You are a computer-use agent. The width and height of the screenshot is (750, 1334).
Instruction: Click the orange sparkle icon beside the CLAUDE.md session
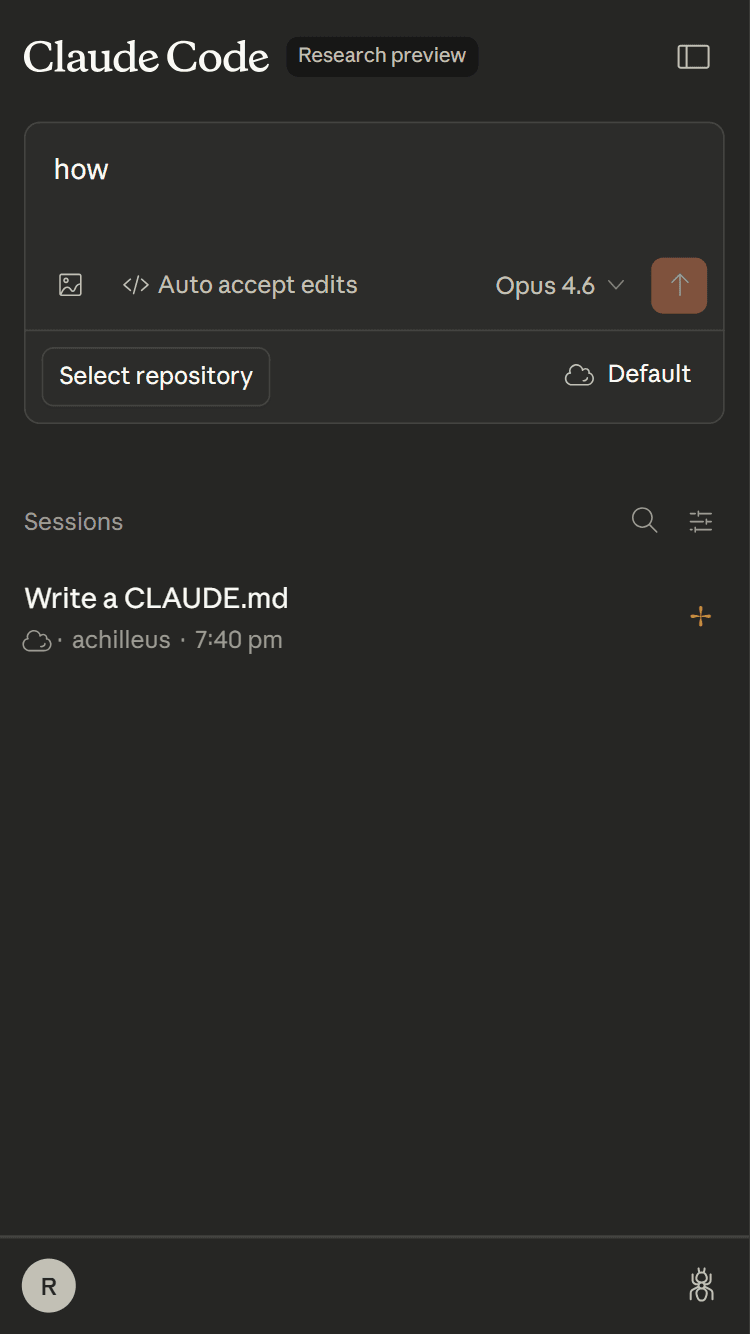tap(701, 616)
